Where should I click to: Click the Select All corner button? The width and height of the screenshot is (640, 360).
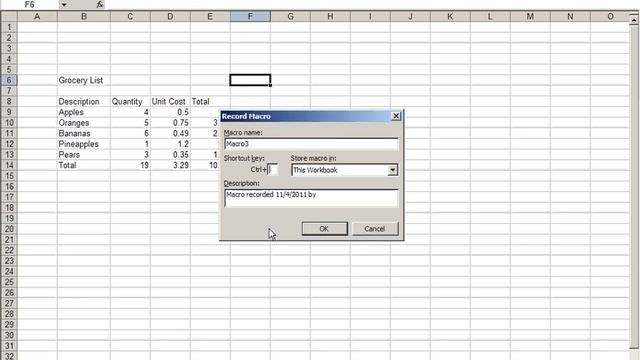(9, 17)
